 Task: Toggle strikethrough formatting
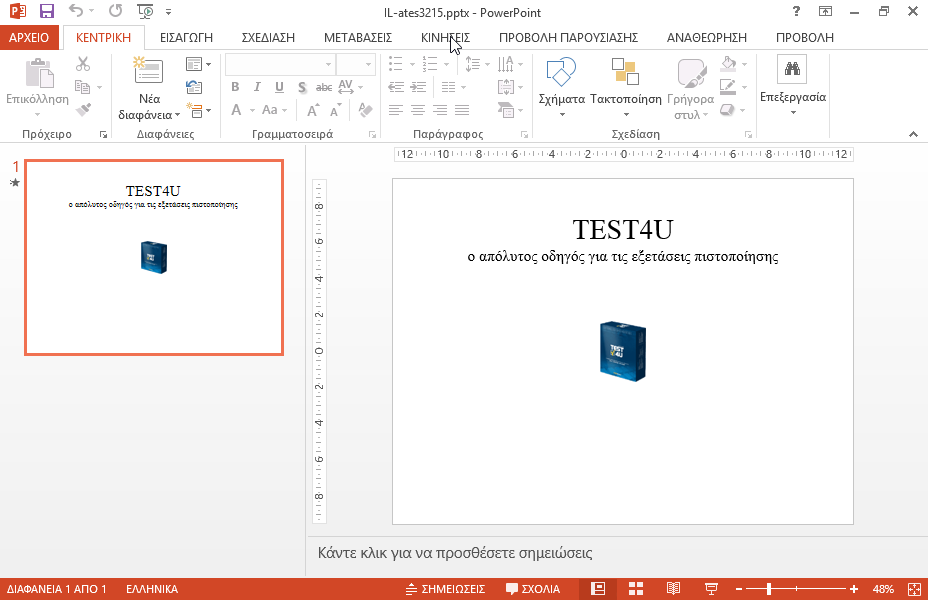click(324, 87)
